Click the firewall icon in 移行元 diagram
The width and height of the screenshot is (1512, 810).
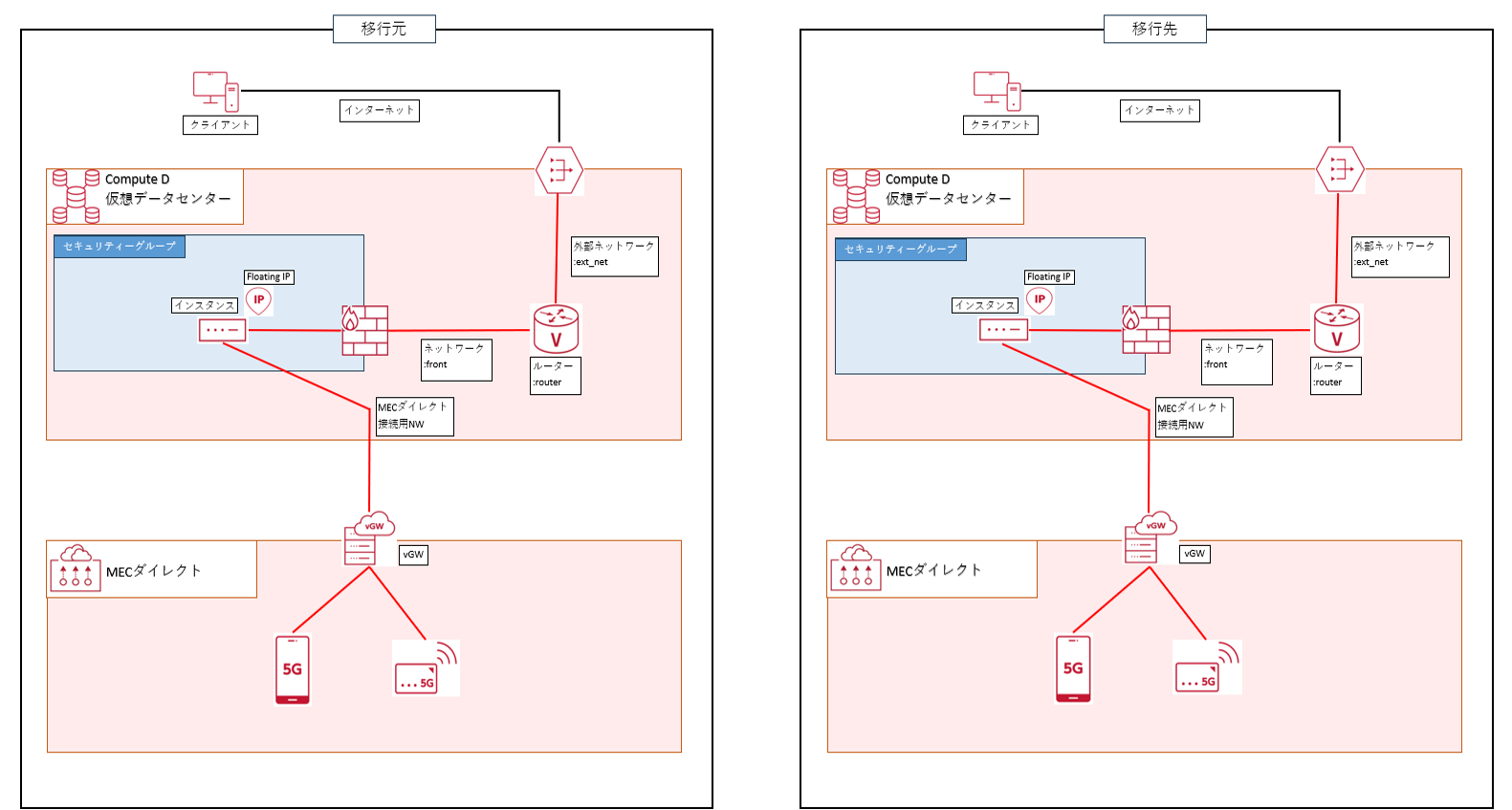pos(364,330)
